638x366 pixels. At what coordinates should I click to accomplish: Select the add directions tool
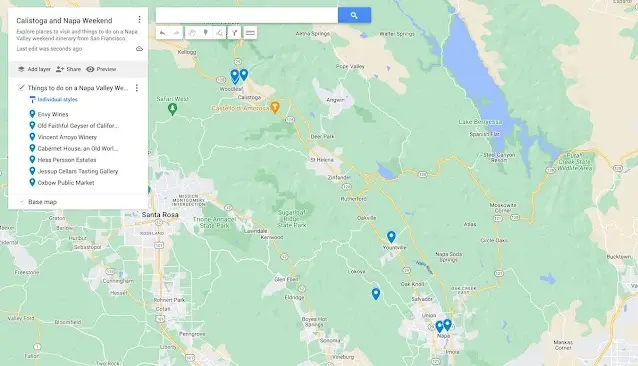(234, 33)
